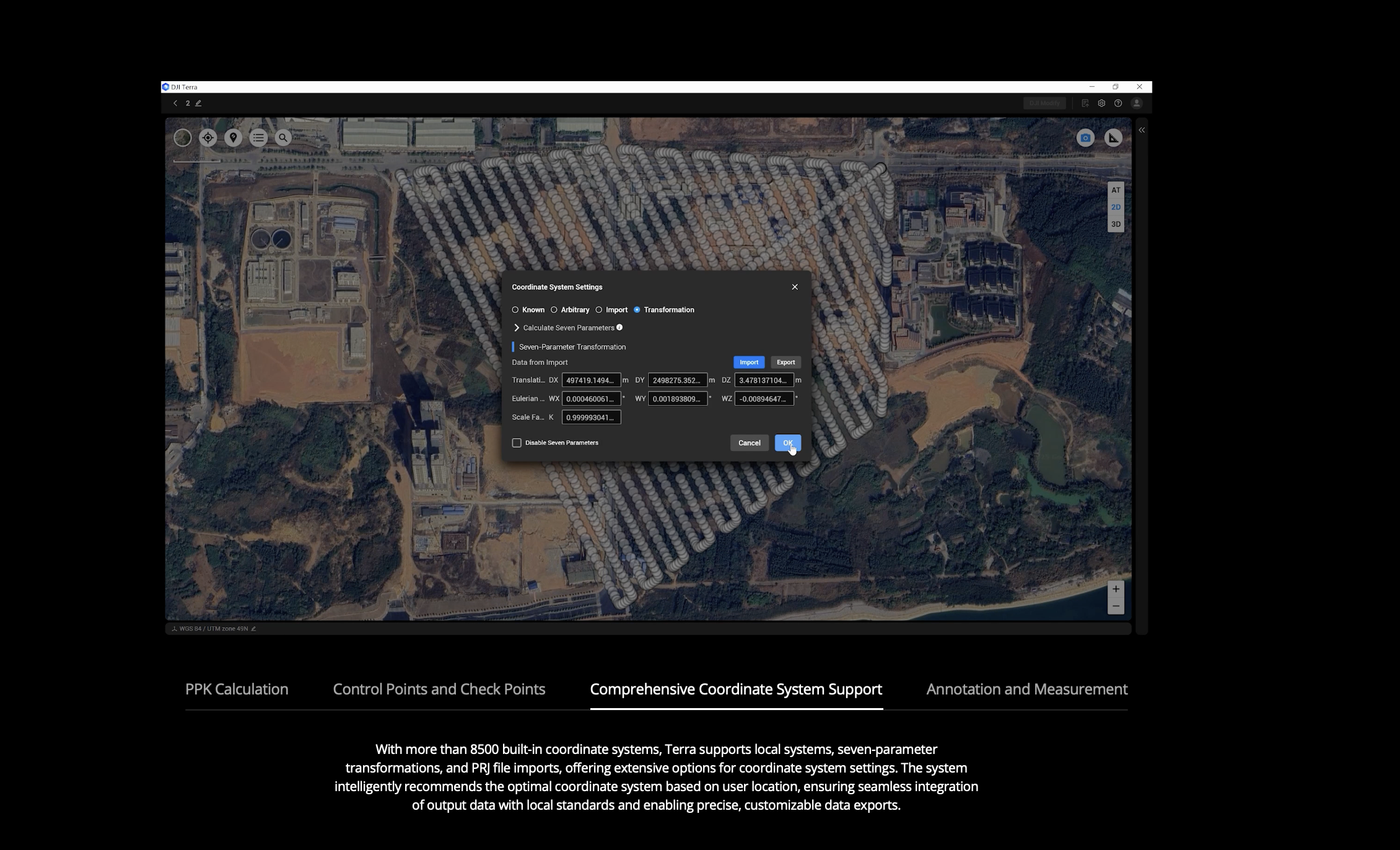Select the Known radio option
1400x850 pixels.
[515, 310]
